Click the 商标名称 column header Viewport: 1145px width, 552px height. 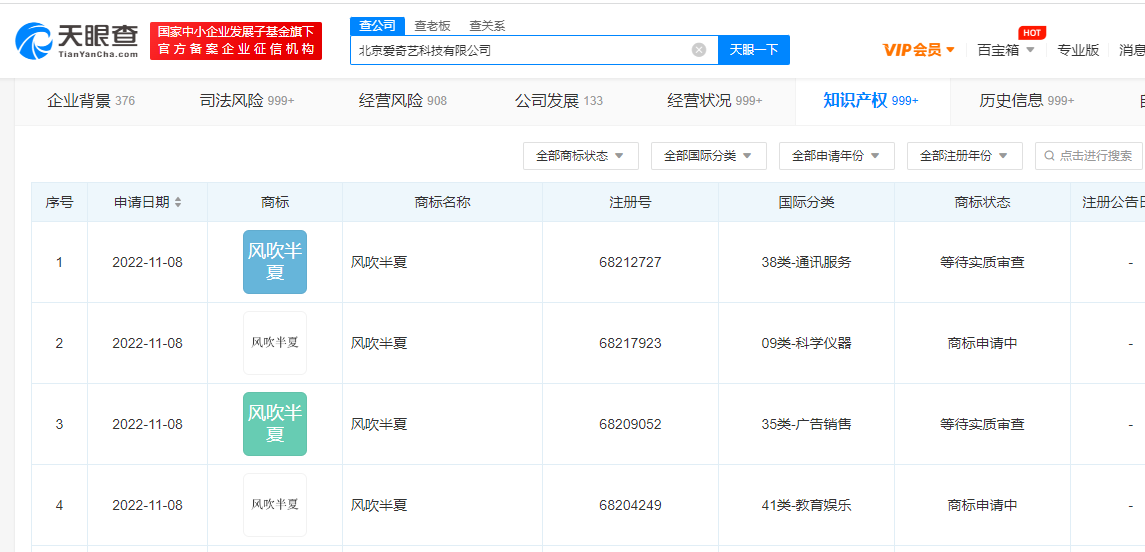(442, 202)
